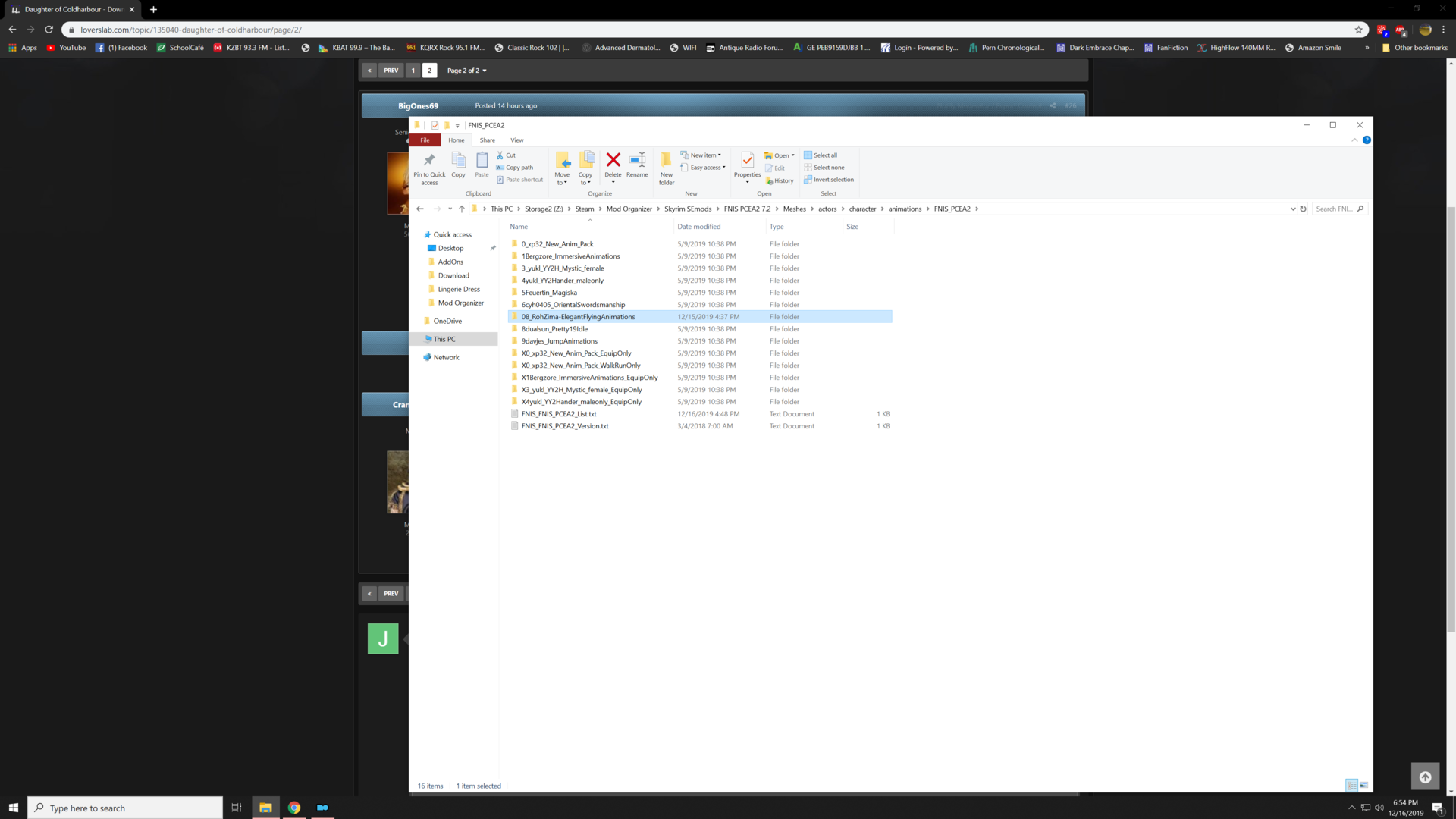Open address bar previous locations dropdown
1456x819 pixels.
coord(1292,209)
